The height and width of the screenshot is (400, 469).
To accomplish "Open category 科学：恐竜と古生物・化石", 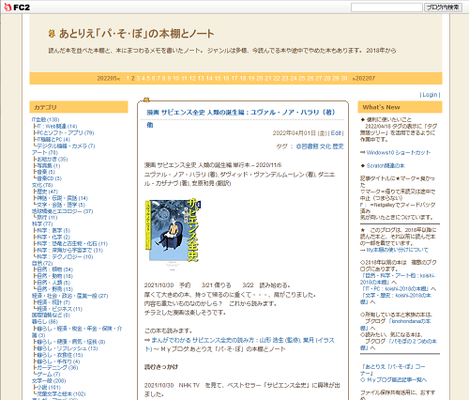I will click(72, 244).
